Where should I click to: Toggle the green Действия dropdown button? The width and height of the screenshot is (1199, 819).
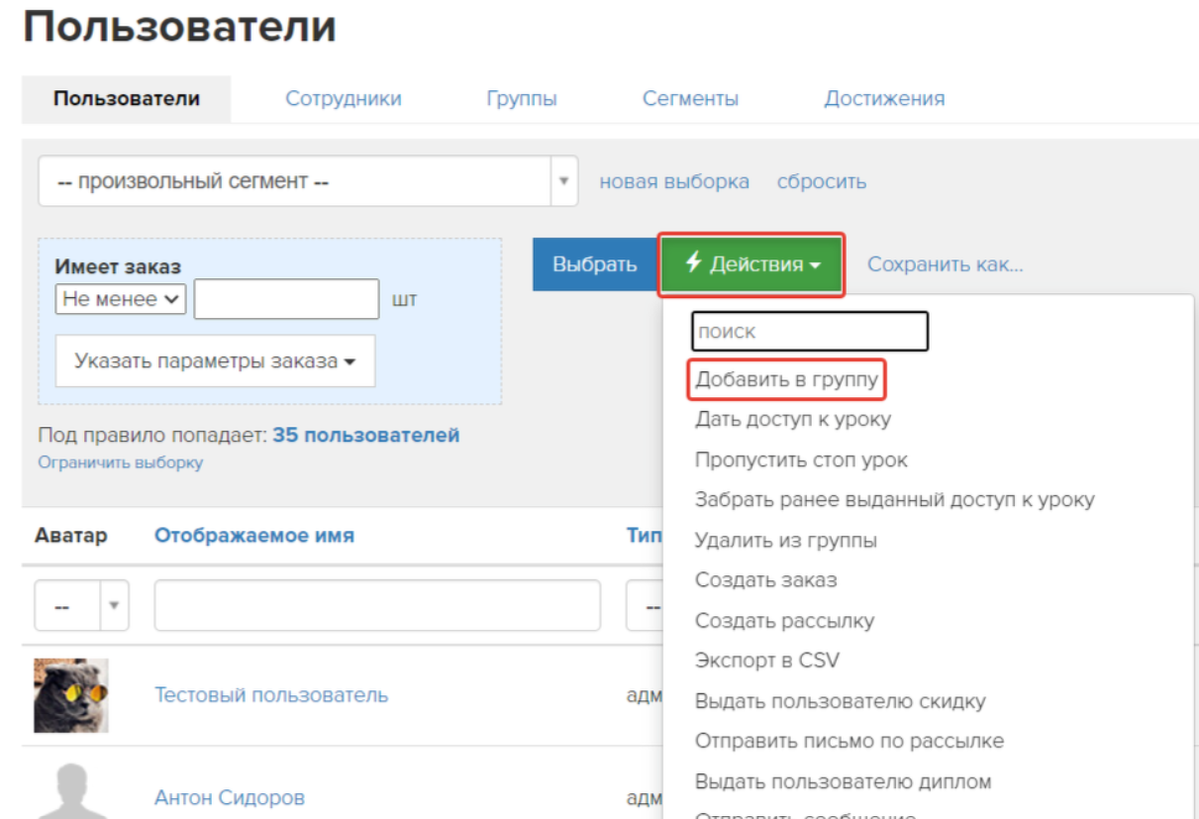(x=751, y=265)
